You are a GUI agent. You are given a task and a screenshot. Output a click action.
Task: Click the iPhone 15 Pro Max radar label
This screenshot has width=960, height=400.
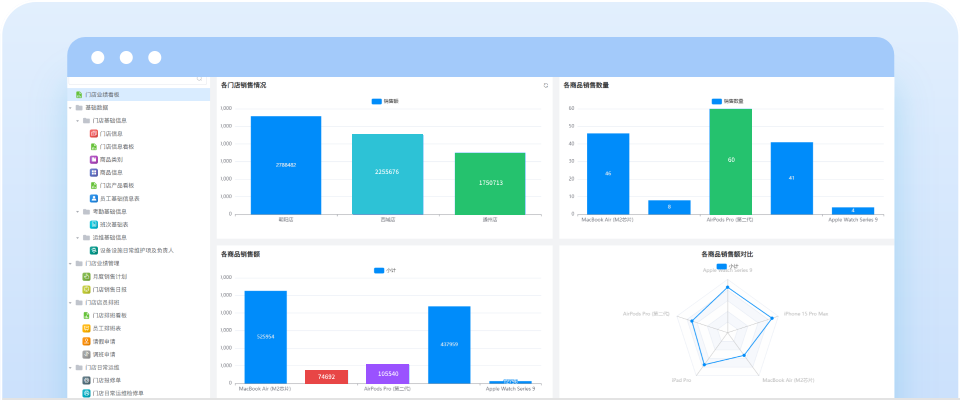pos(806,314)
